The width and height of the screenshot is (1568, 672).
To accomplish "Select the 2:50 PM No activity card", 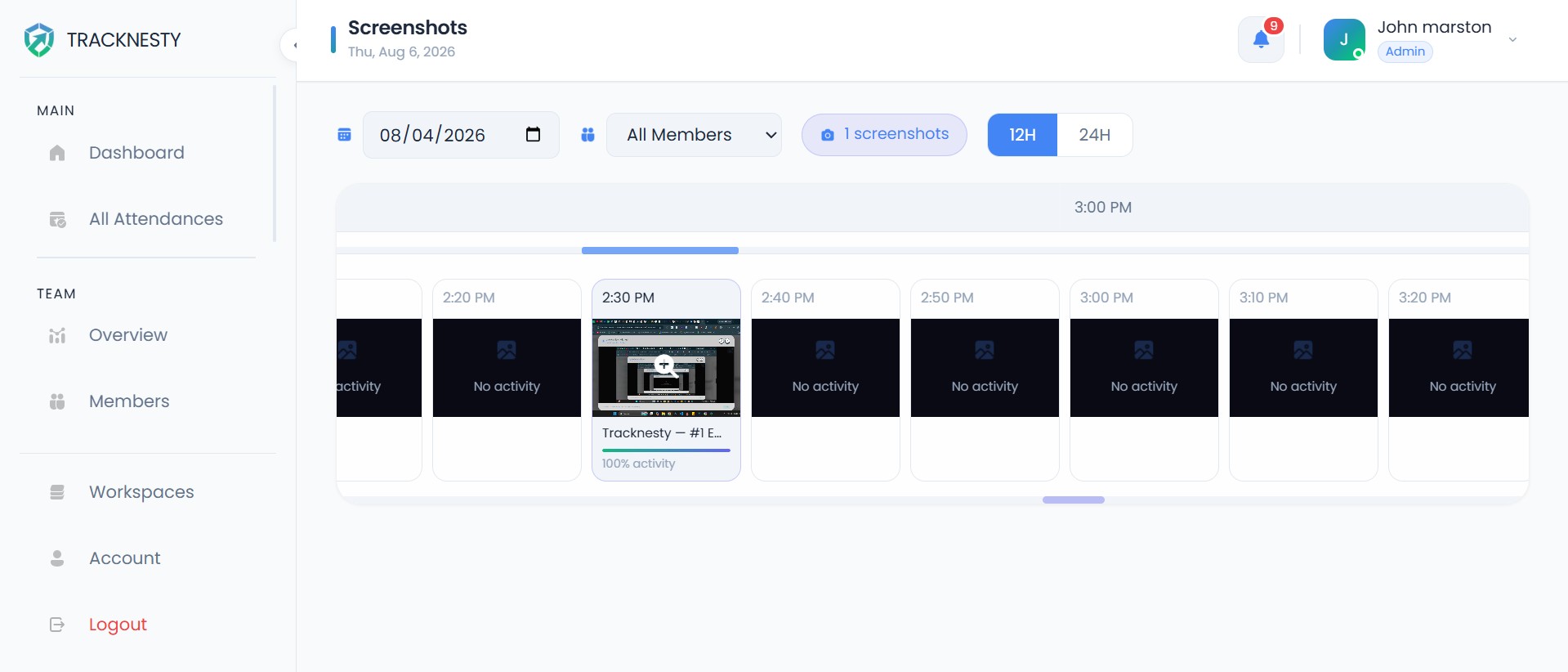I will [x=985, y=380].
